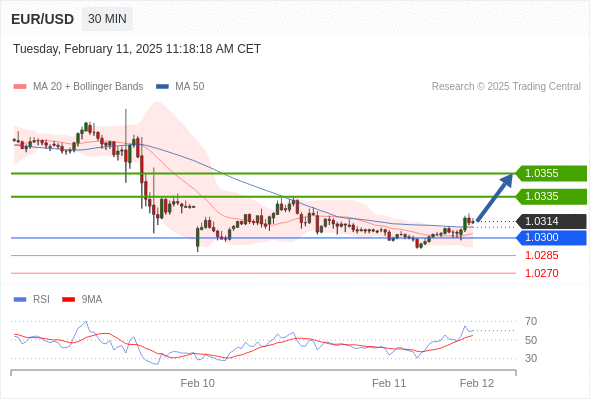This screenshot has width=590, height=400.
Task: Click the MA 50 blue legend swatch
Action: pyautogui.click(x=162, y=87)
